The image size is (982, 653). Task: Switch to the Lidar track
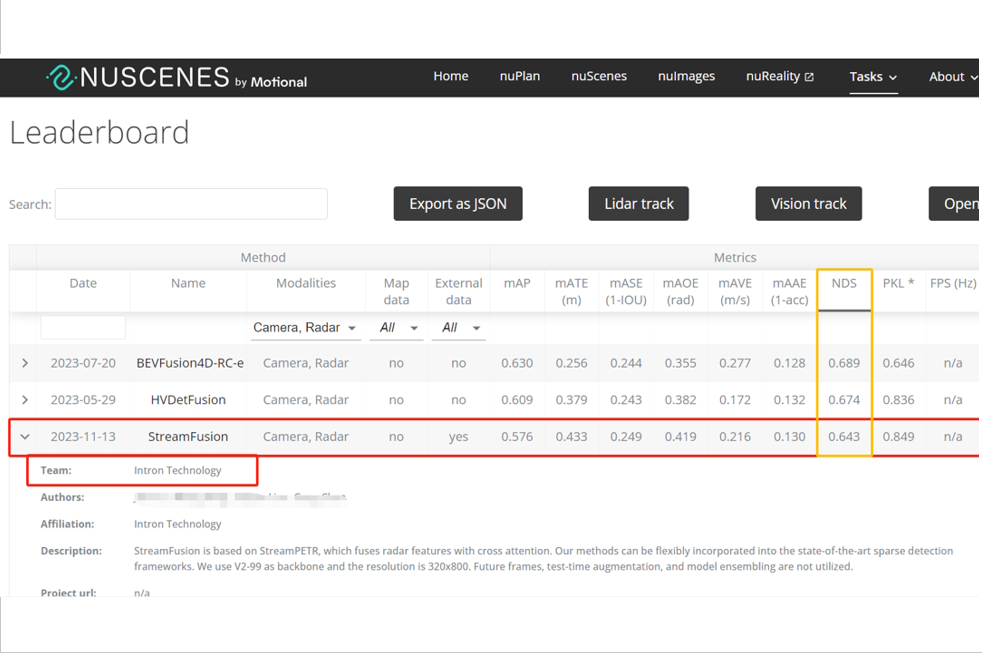click(x=638, y=204)
